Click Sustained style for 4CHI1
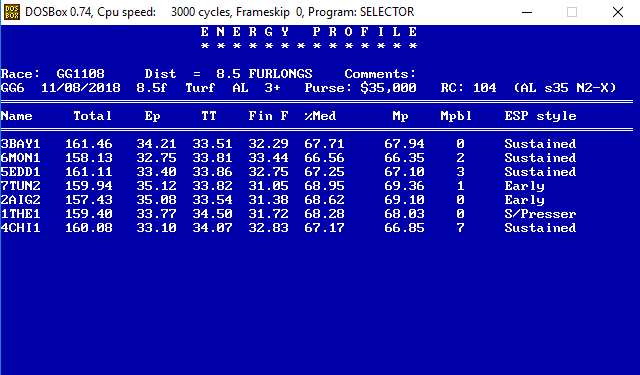The image size is (640, 375). [540, 228]
